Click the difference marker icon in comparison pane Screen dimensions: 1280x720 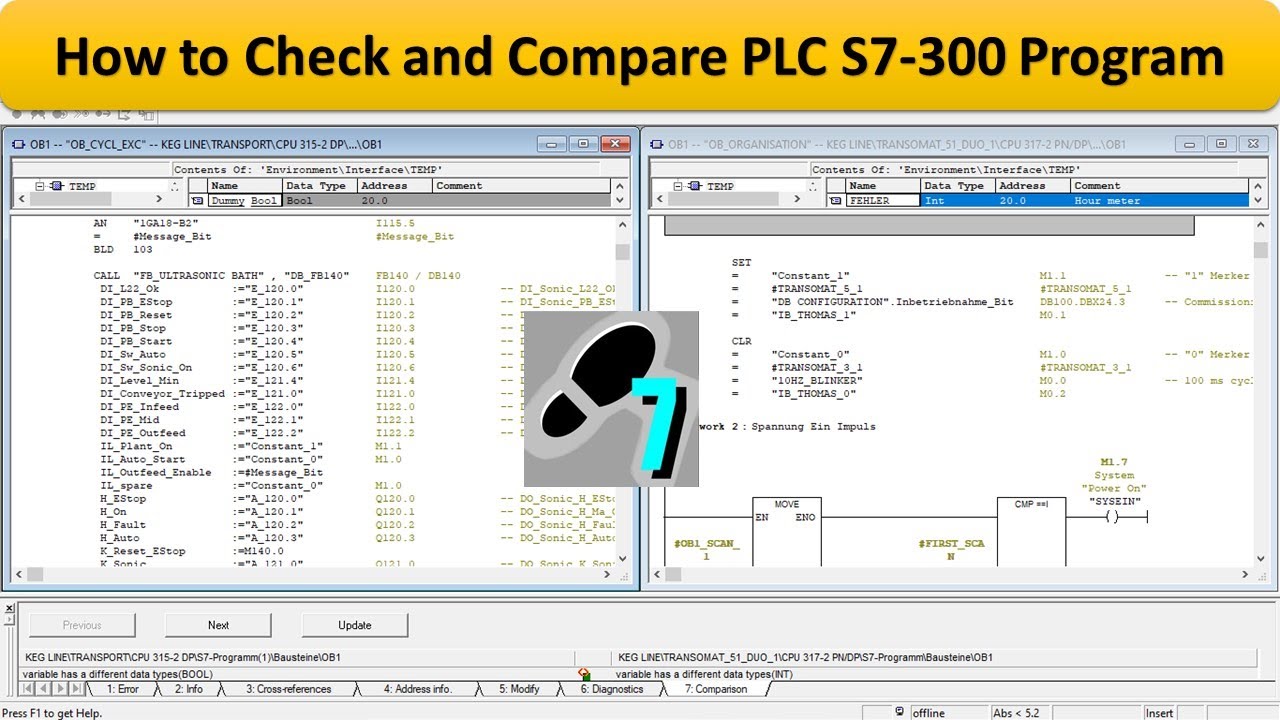pyautogui.click(x=585, y=675)
